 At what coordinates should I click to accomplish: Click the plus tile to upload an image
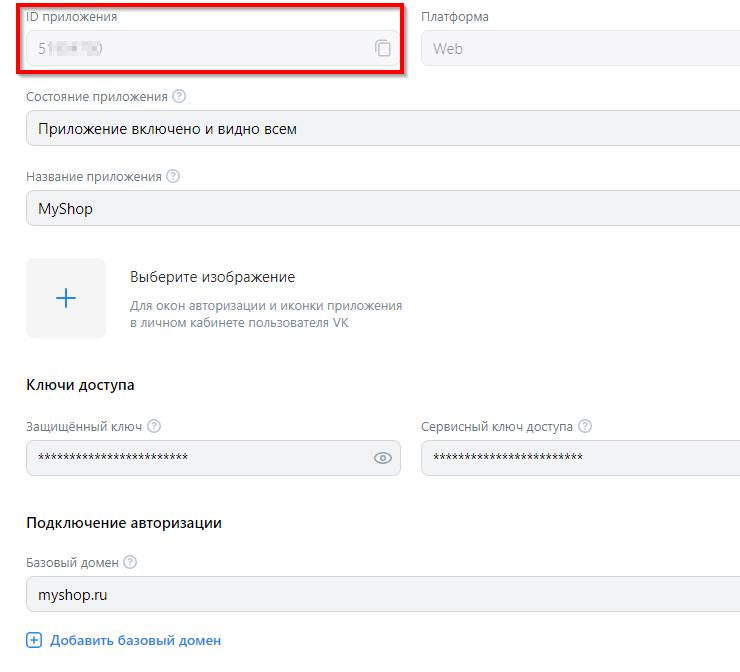(66, 298)
